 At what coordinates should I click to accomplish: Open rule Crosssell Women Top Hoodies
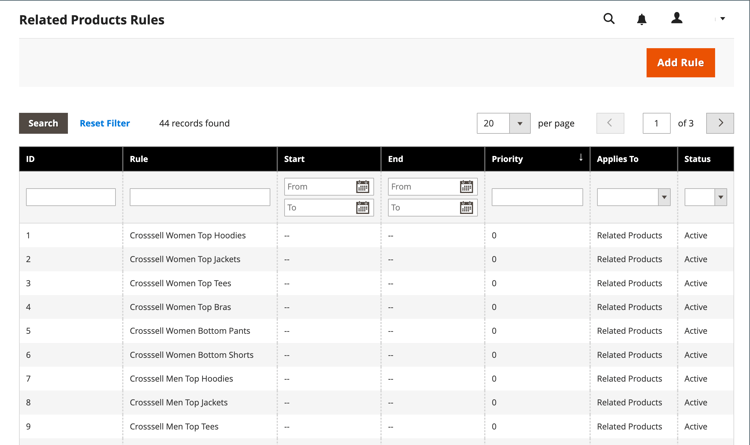[188, 235]
